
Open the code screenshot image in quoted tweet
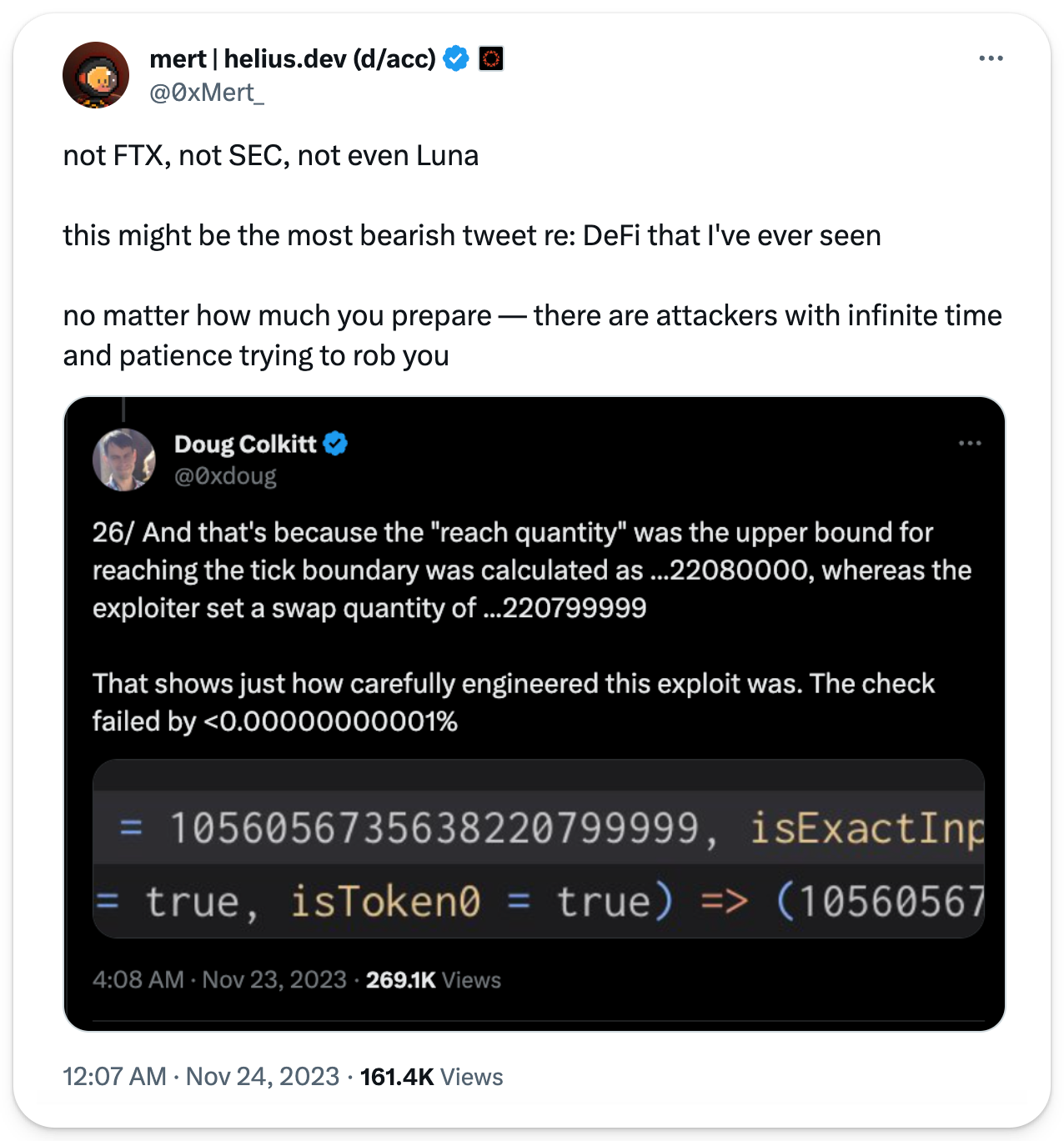[x=538, y=848]
